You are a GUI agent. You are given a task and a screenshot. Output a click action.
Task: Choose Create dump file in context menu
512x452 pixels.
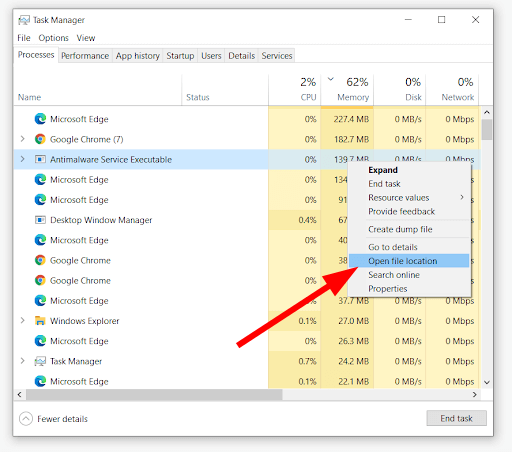pos(409,229)
